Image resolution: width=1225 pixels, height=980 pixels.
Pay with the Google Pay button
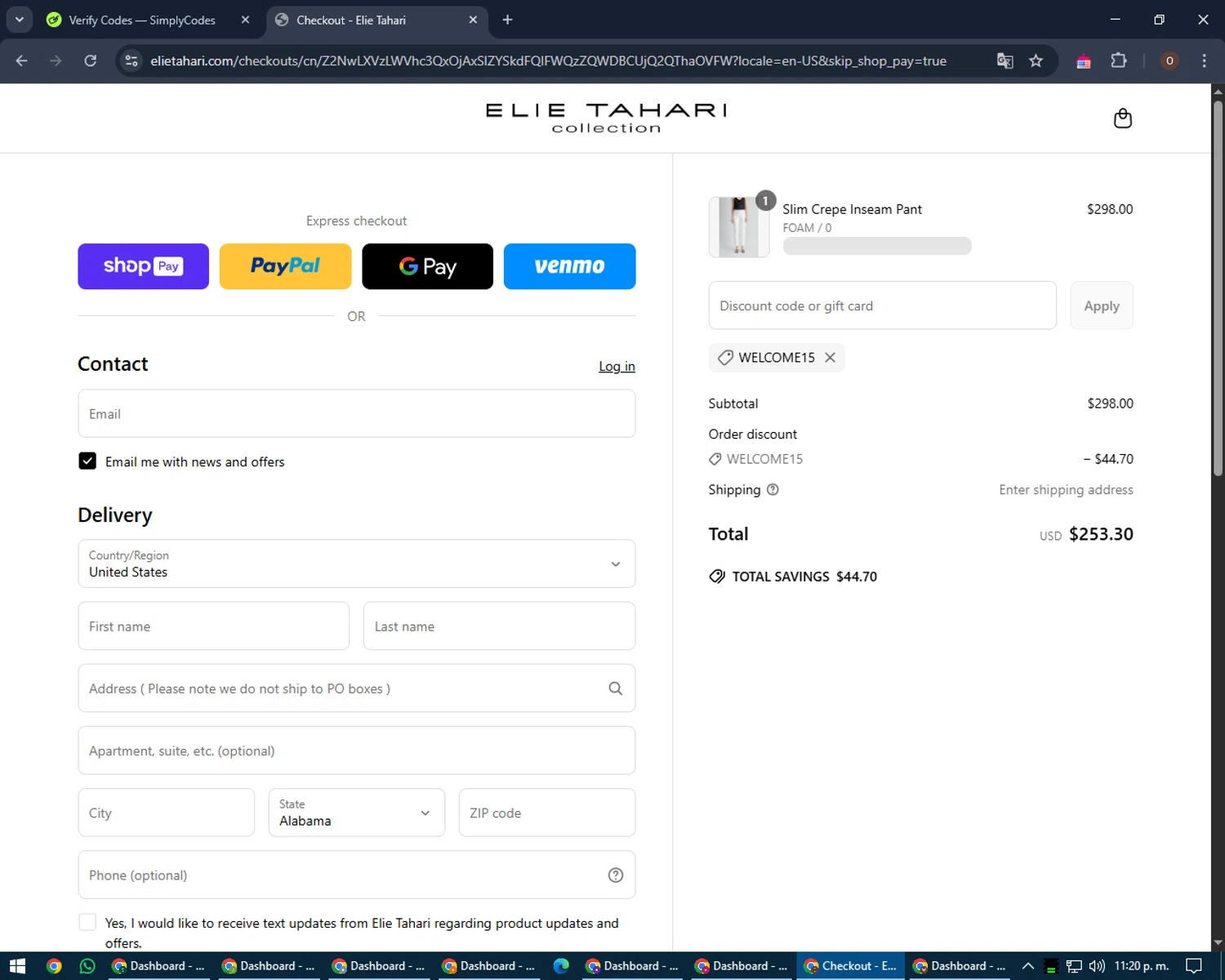[x=427, y=266]
